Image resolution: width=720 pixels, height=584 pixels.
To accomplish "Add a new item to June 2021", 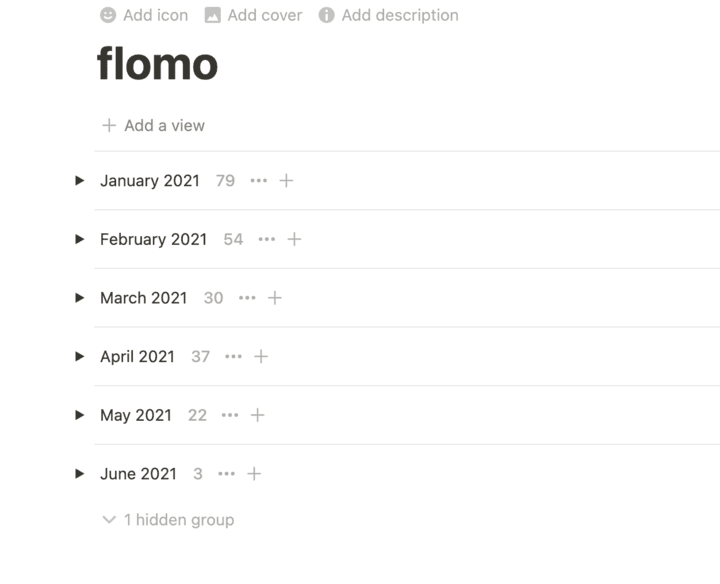I will 254,474.
